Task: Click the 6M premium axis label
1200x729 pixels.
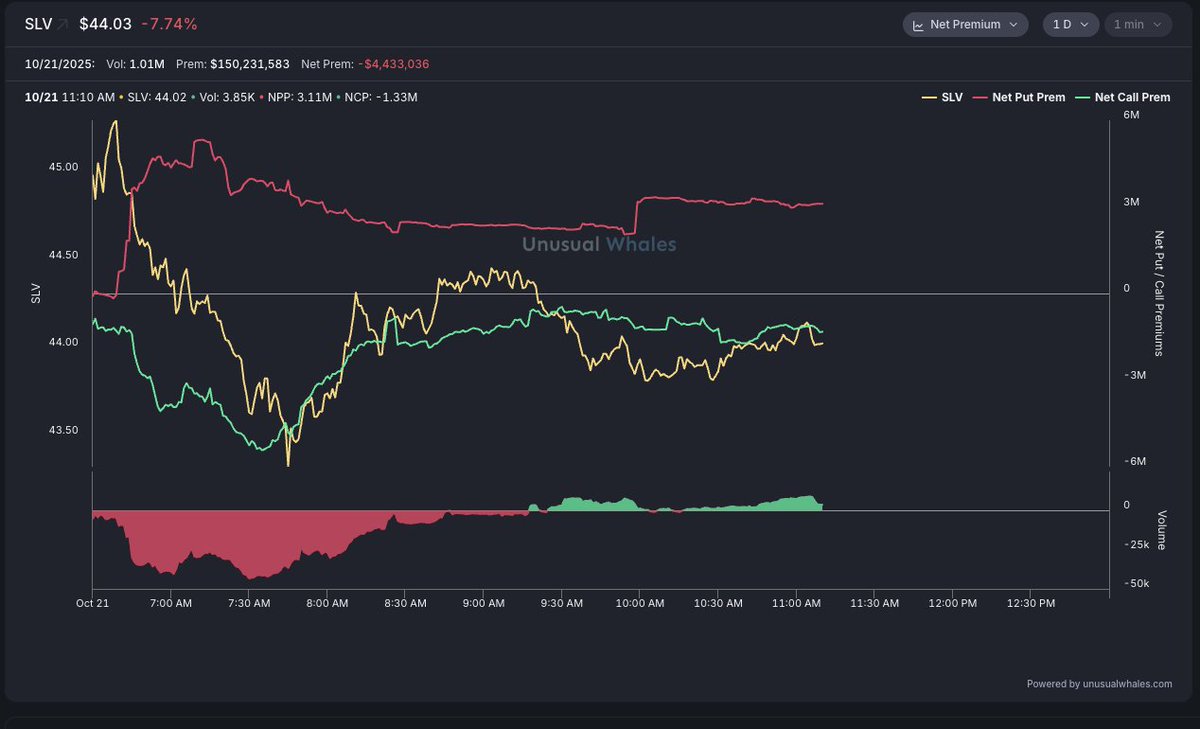Action: [1131, 116]
